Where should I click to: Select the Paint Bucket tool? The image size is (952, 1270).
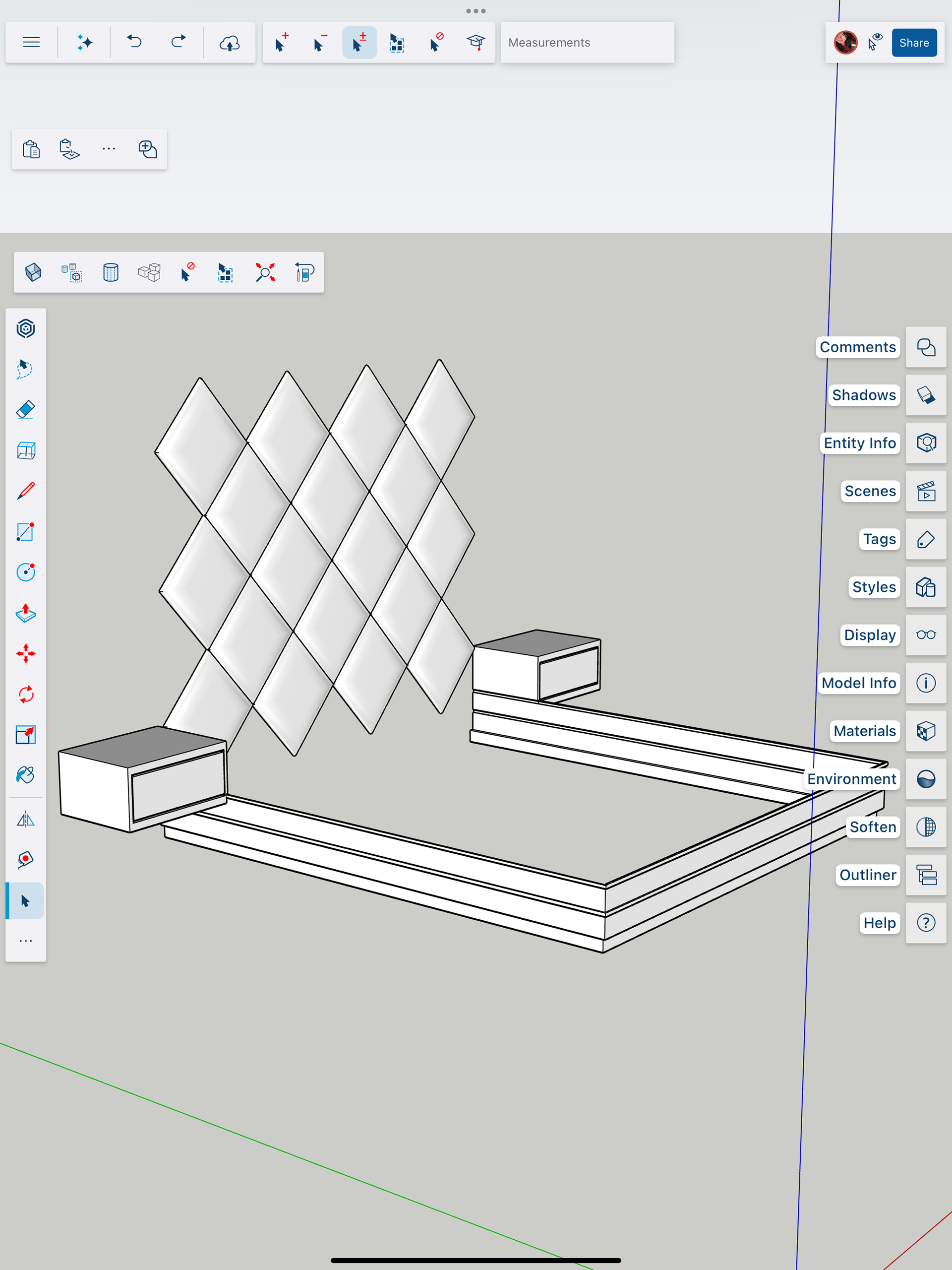point(26,775)
